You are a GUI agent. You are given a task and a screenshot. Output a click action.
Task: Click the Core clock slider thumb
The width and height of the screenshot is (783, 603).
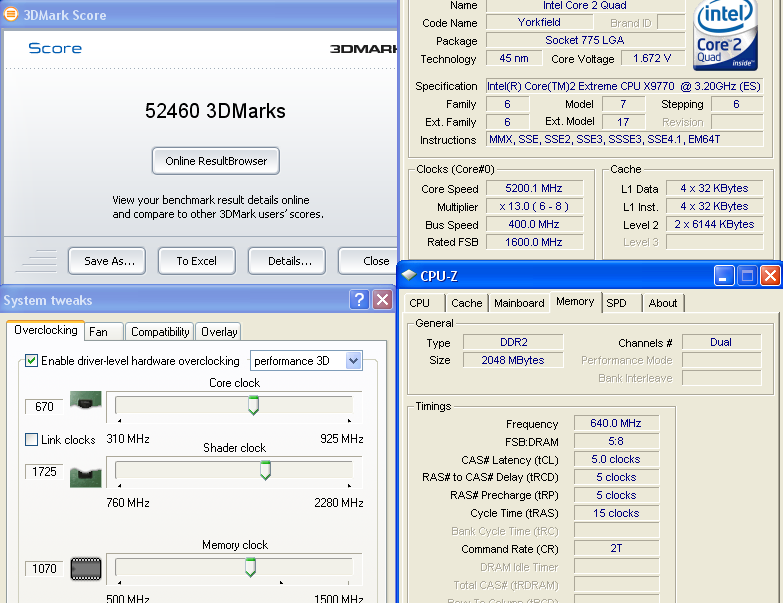pyautogui.click(x=253, y=405)
